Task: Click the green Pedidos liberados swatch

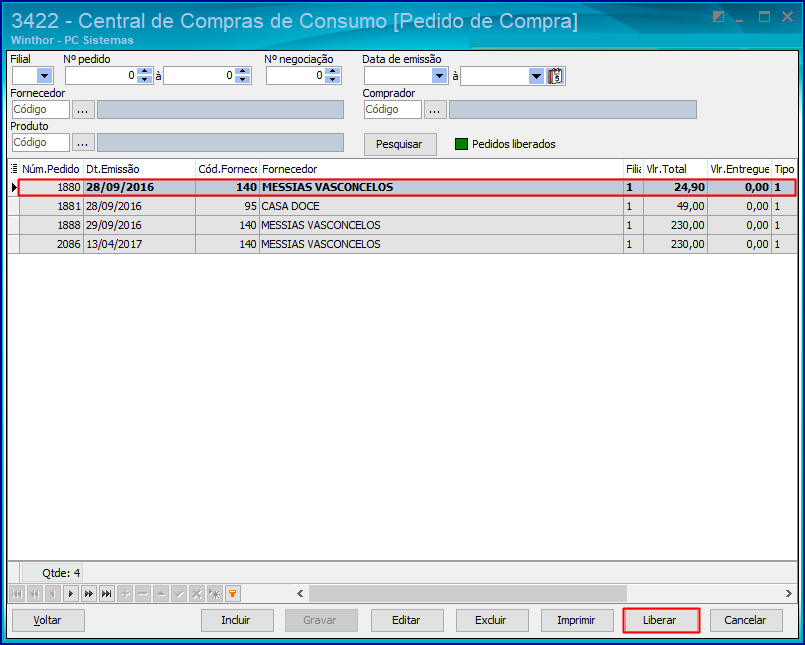Action: 462,144
